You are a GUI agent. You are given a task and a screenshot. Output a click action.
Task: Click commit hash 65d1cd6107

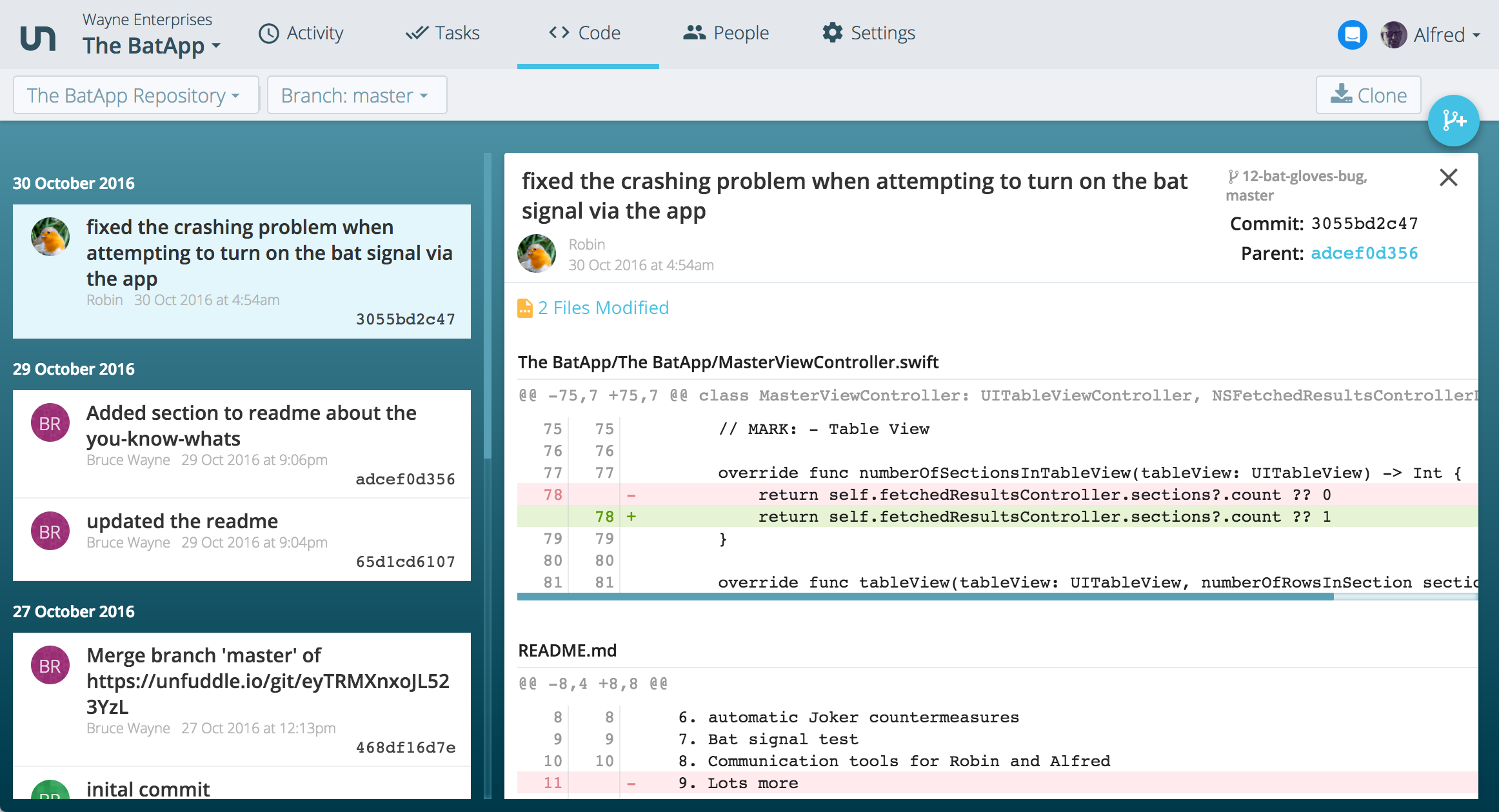[x=406, y=562]
